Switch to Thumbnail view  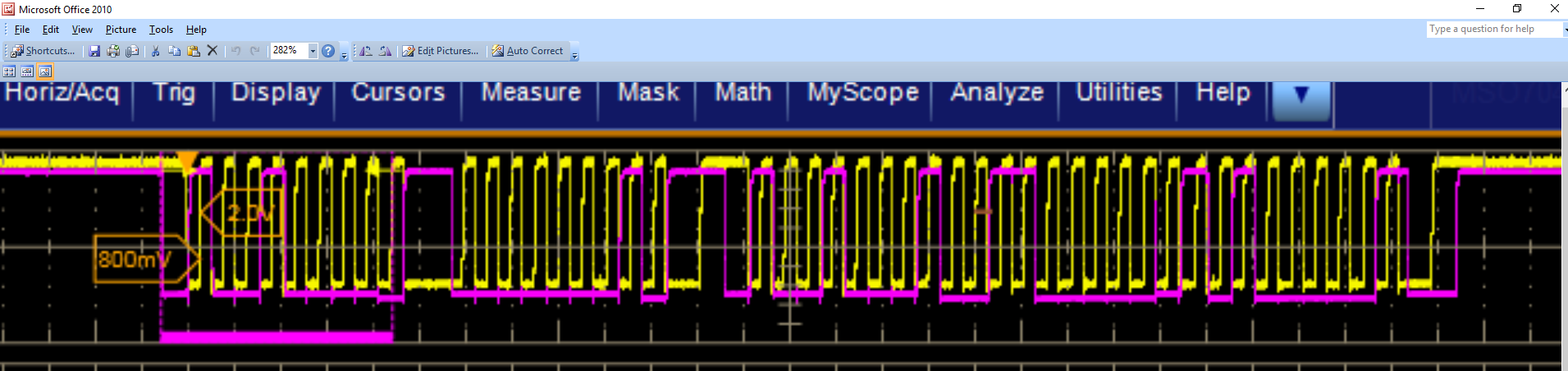(x=9, y=71)
